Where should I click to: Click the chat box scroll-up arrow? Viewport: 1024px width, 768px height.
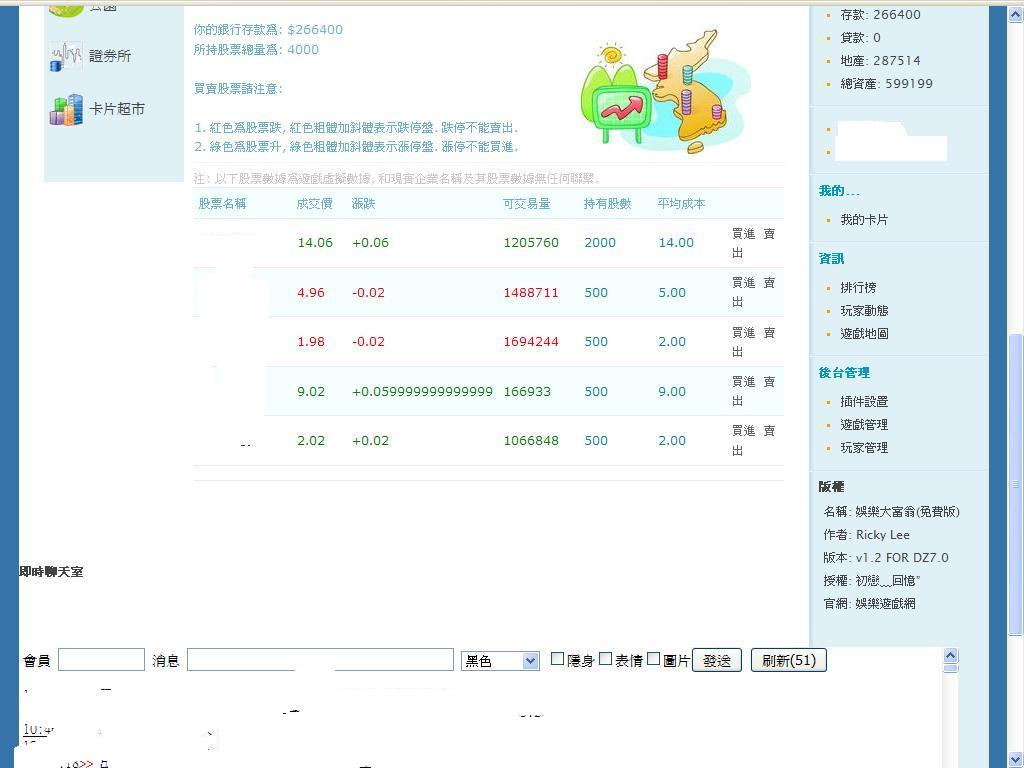coord(951,655)
